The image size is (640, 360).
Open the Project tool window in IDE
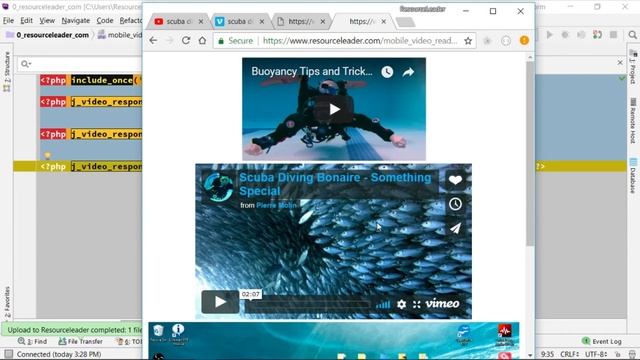[633, 67]
